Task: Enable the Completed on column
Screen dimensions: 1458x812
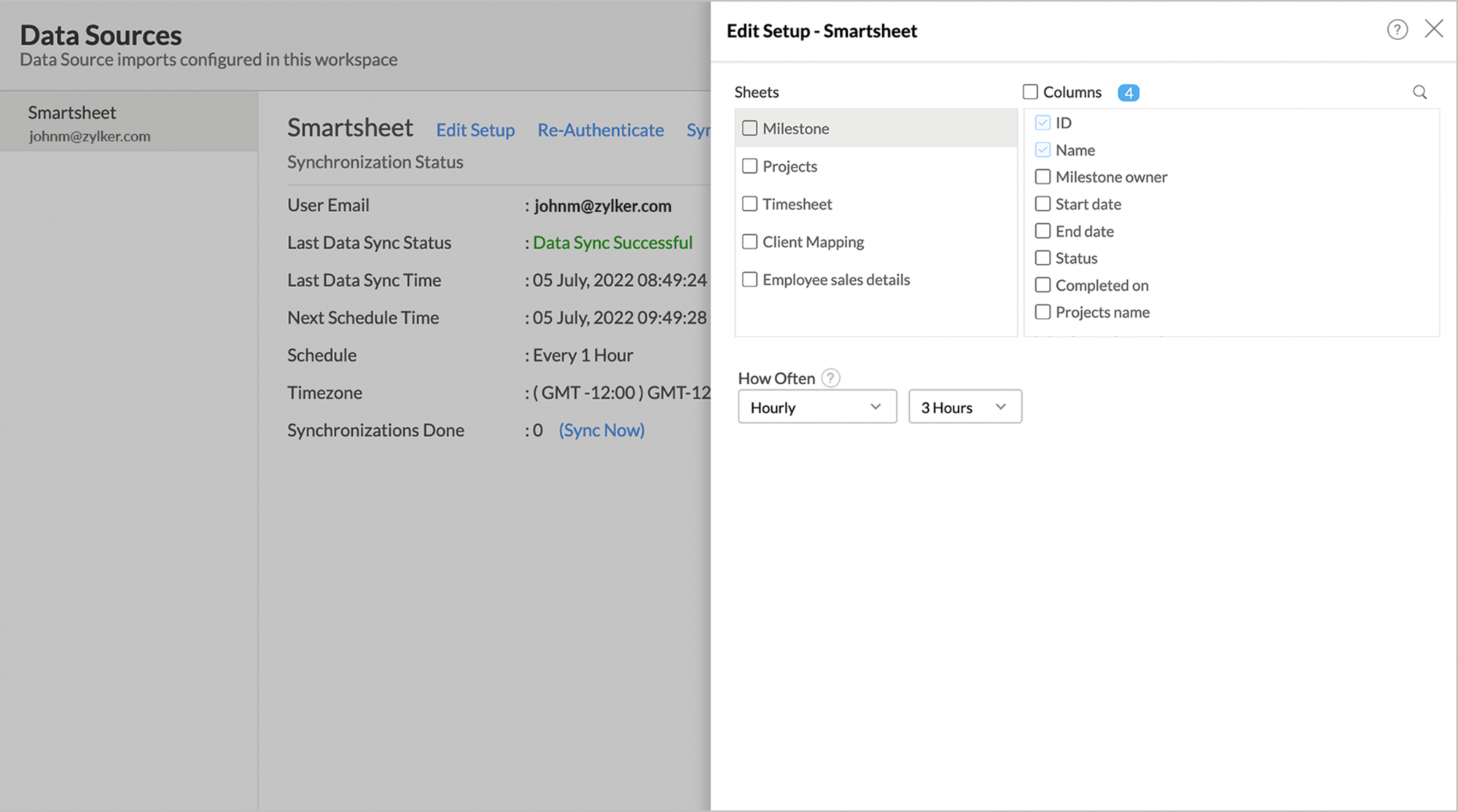Action: [1042, 285]
